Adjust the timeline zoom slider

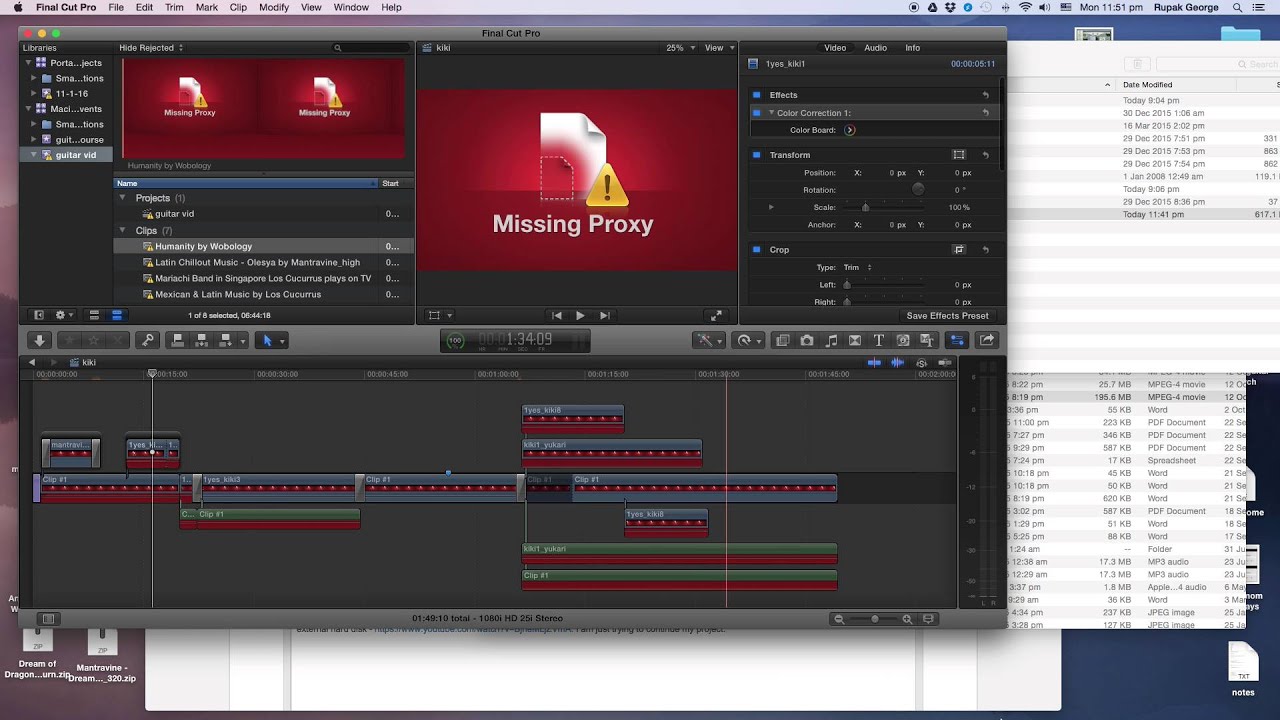875,619
